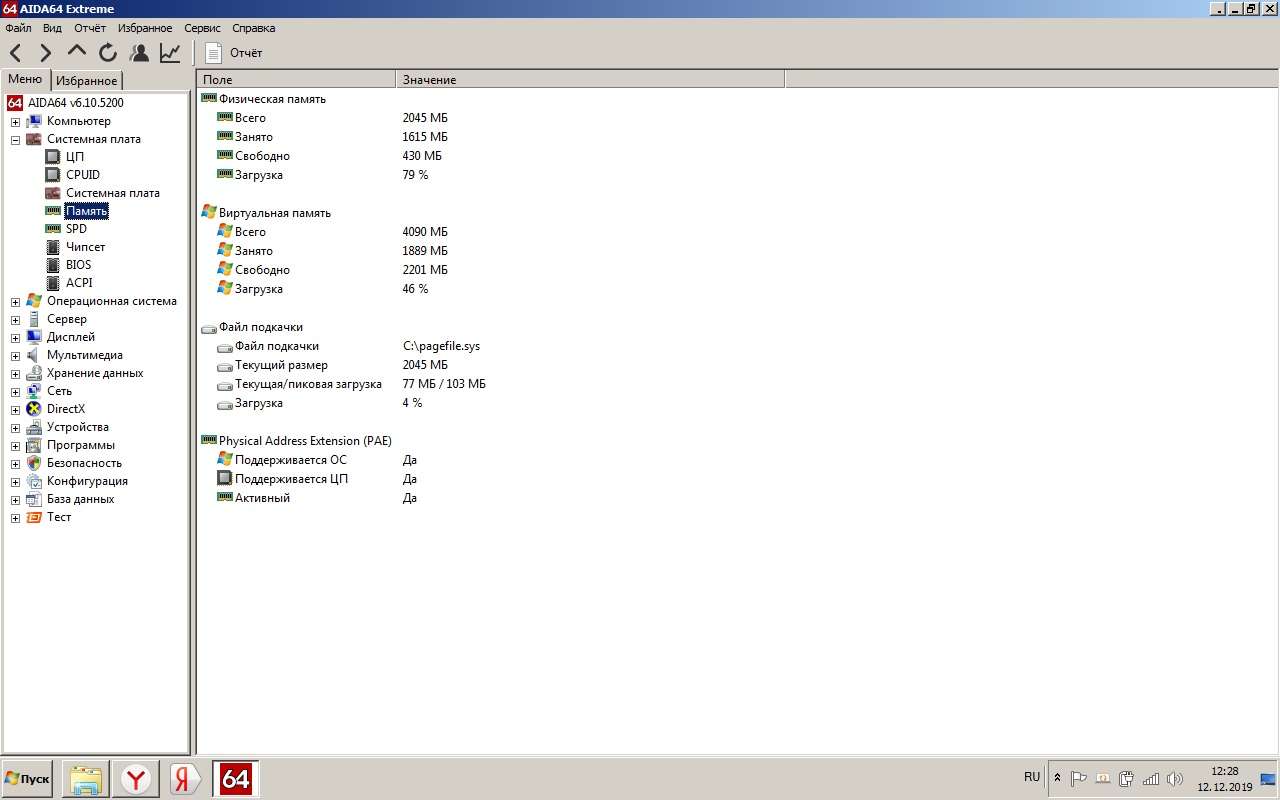Click the Back arrow toolbar icon
Viewport: 1280px width, 800px height.
[16, 53]
